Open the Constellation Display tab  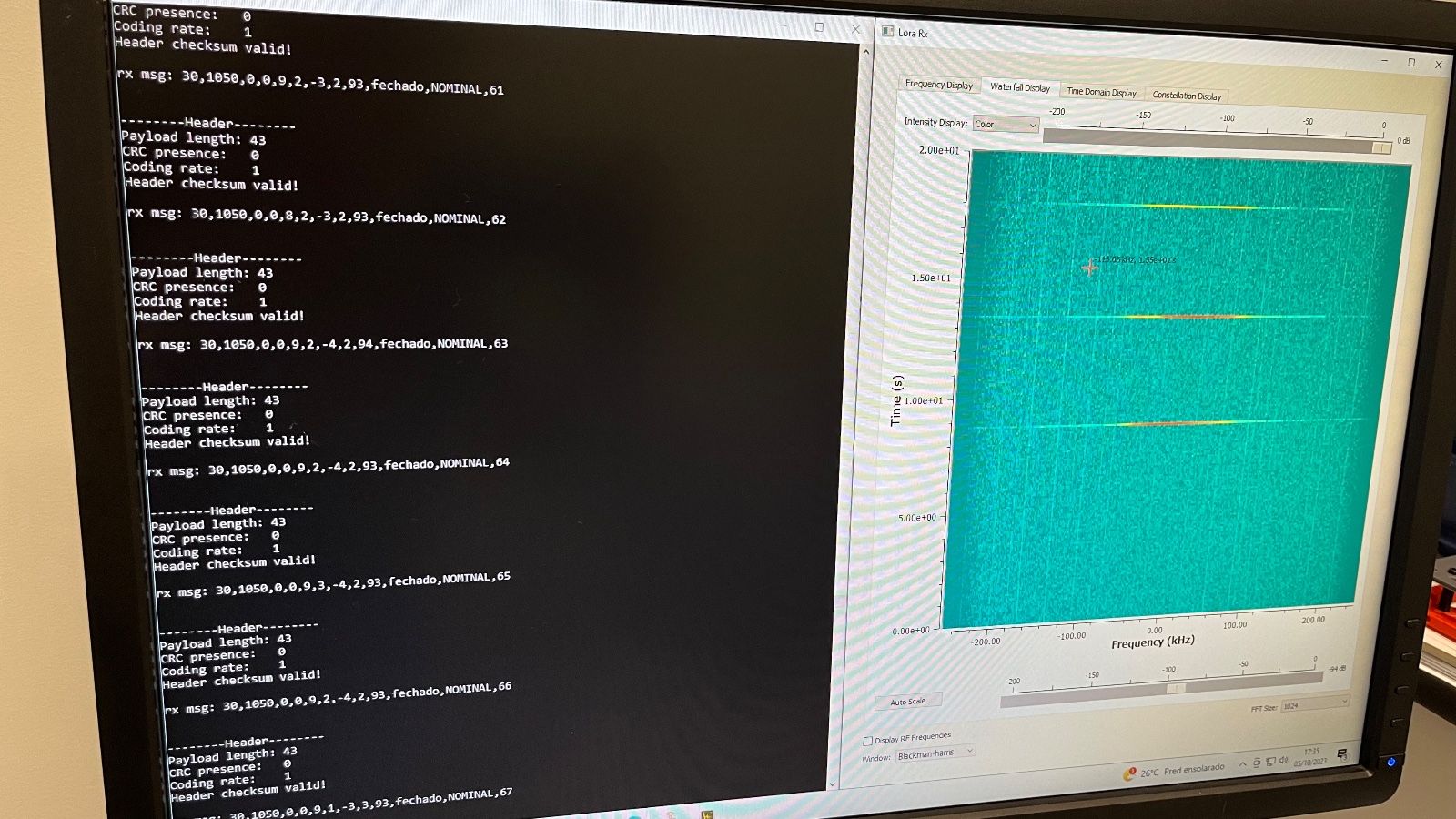pos(1187,96)
